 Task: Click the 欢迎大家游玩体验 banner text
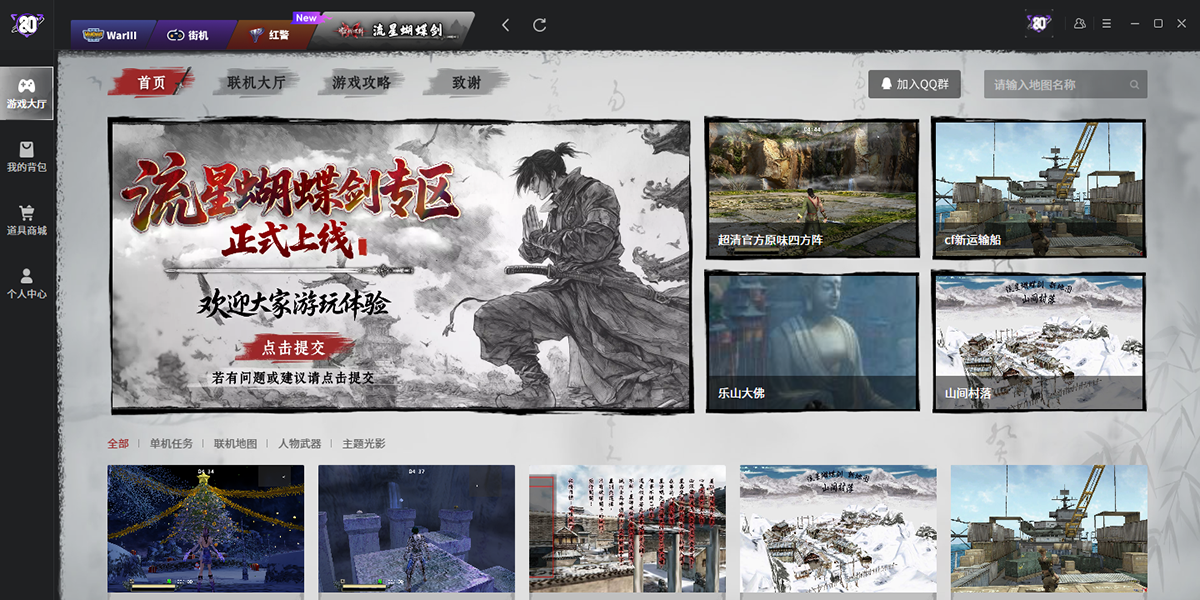click(x=293, y=304)
